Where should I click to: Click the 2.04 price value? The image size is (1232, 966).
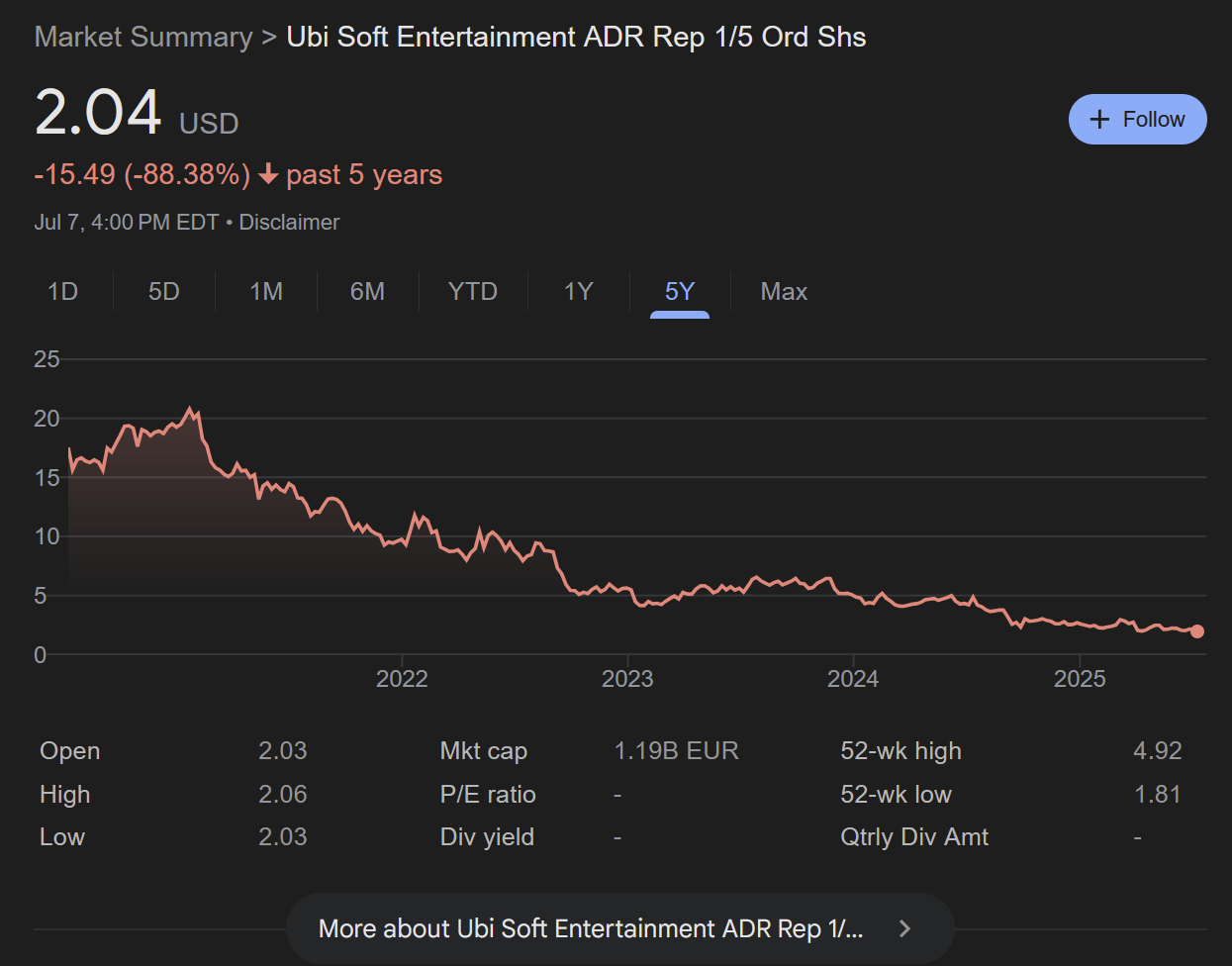point(98,112)
